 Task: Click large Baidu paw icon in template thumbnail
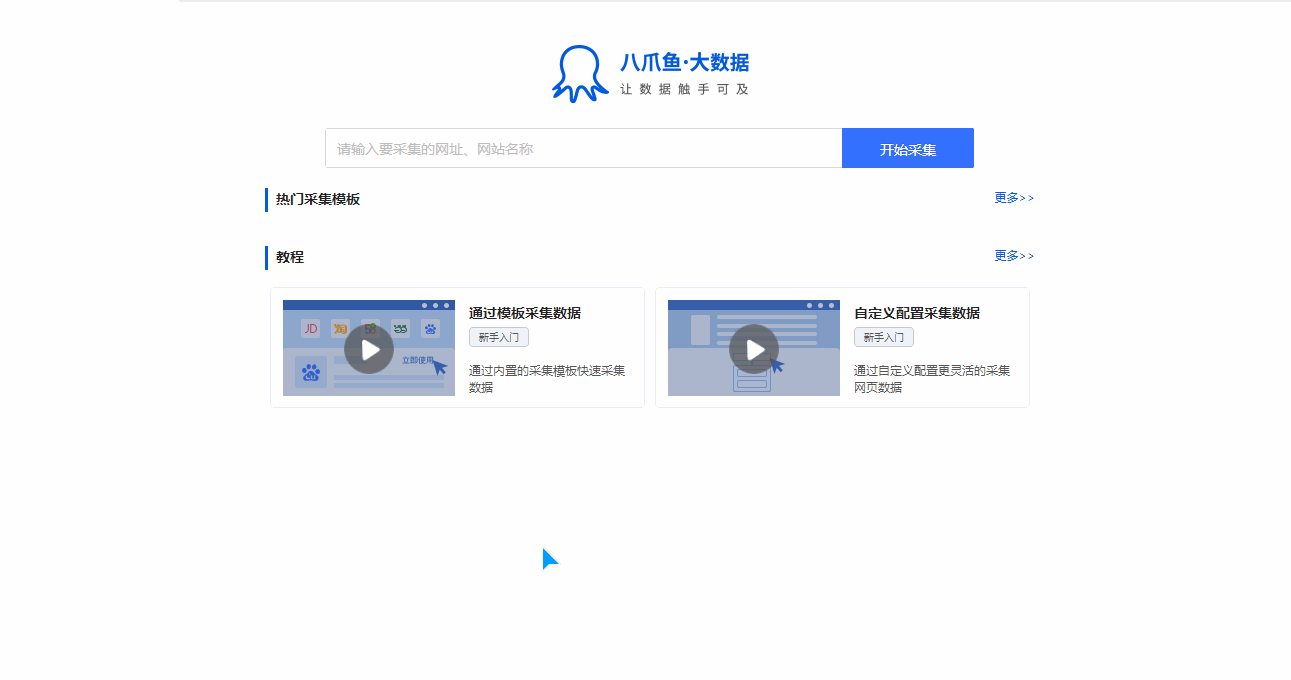(311, 373)
